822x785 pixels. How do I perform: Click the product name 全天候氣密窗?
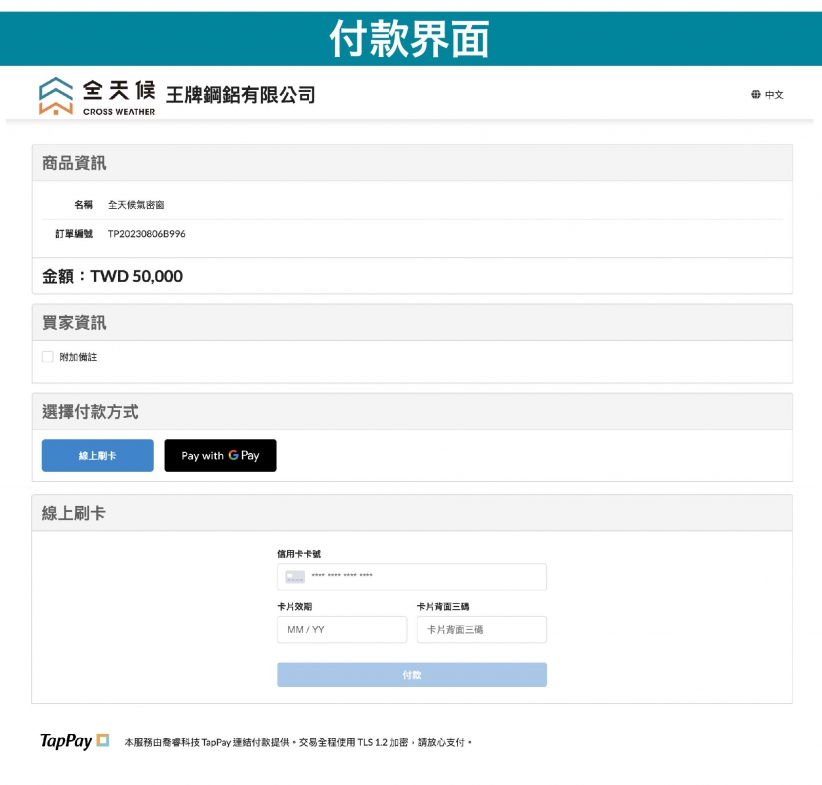pos(136,205)
